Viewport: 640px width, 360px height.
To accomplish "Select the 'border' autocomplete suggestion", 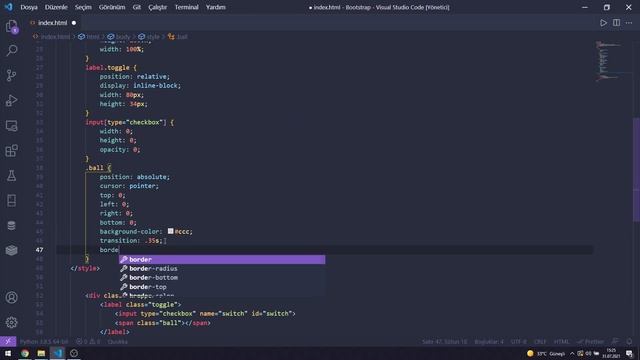I will 222,260.
